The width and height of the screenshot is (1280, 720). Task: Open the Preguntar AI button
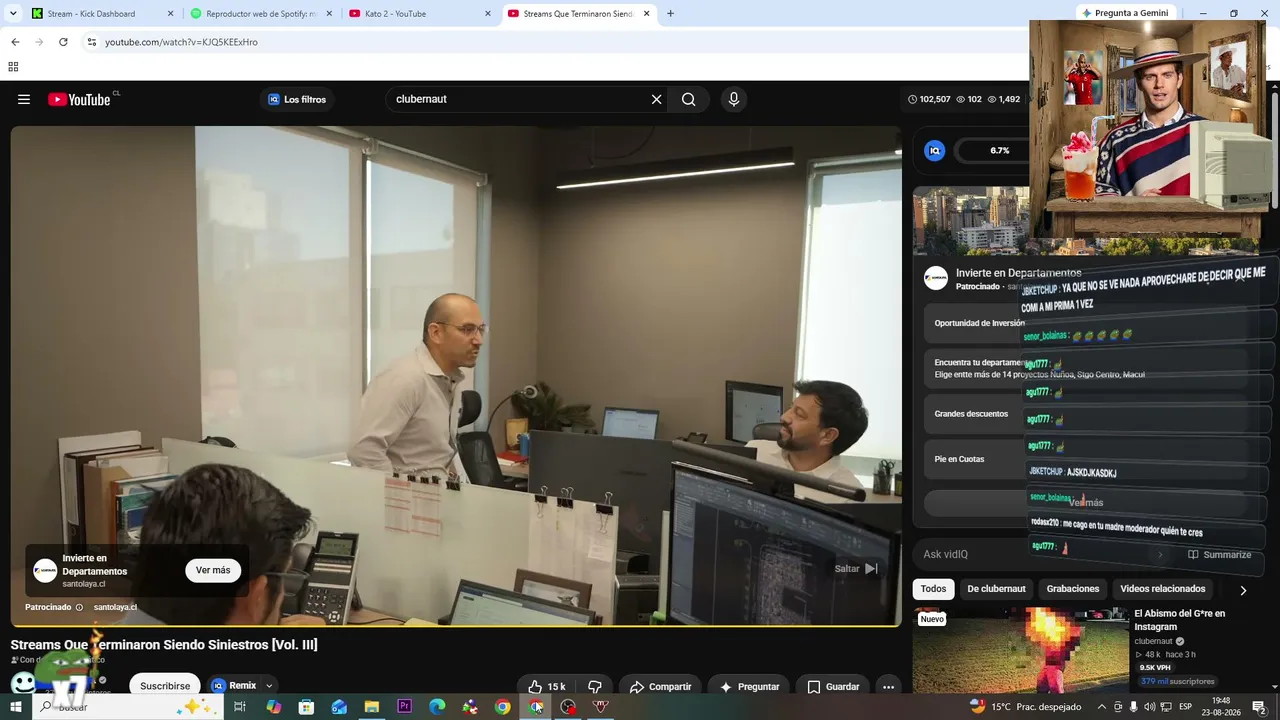[x=750, y=687]
